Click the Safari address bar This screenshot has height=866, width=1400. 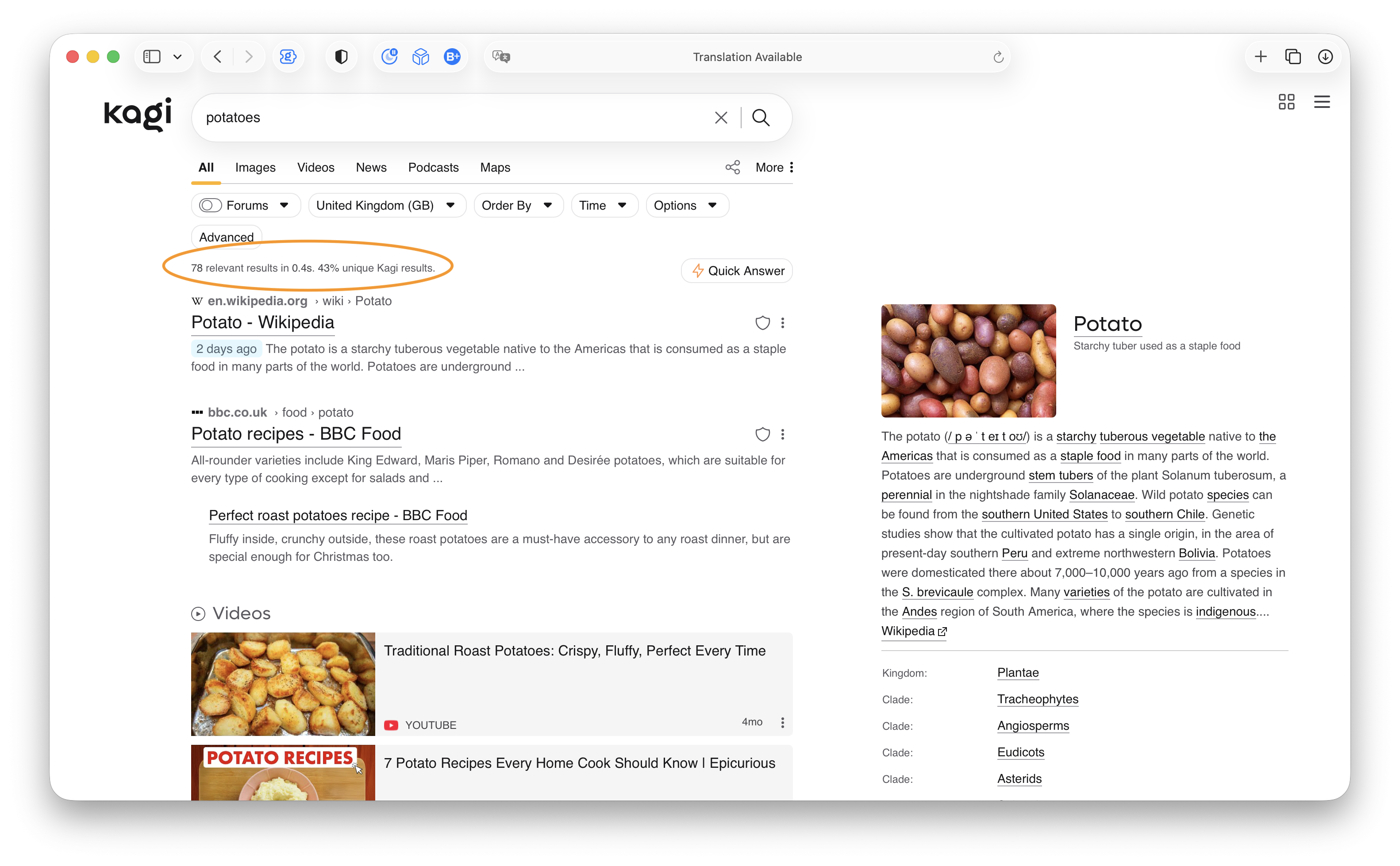[x=747, y=57]
